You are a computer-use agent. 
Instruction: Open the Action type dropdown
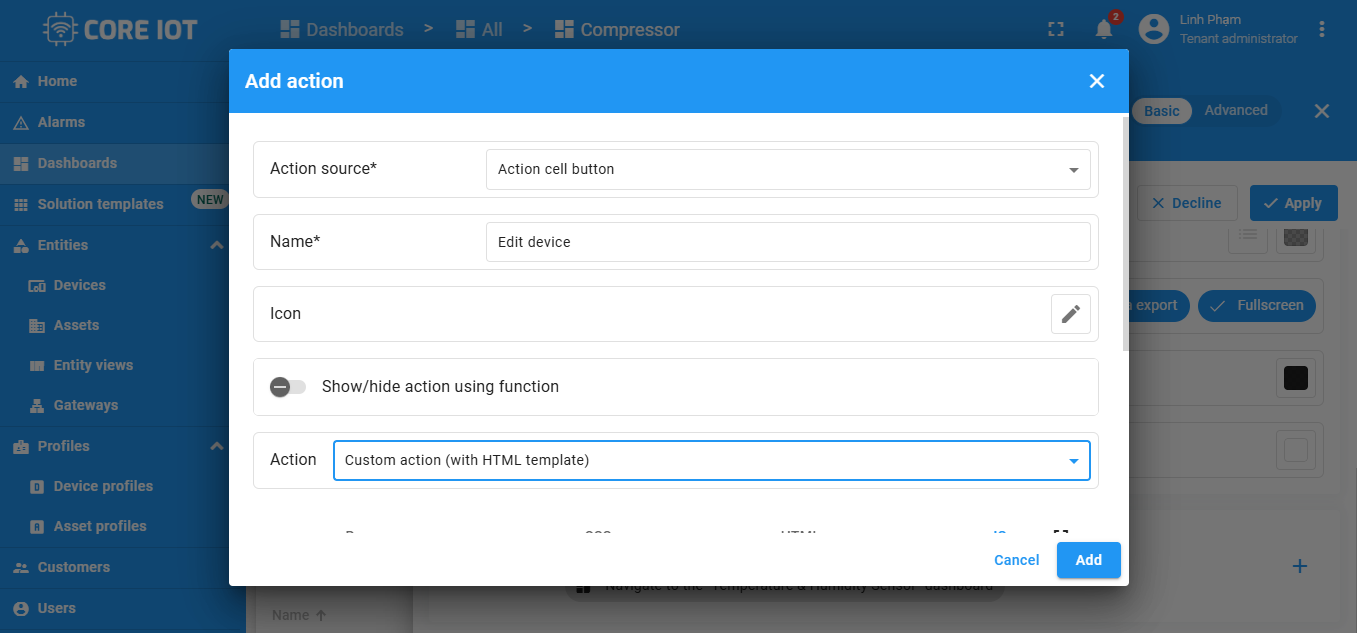tap(711, 461)
